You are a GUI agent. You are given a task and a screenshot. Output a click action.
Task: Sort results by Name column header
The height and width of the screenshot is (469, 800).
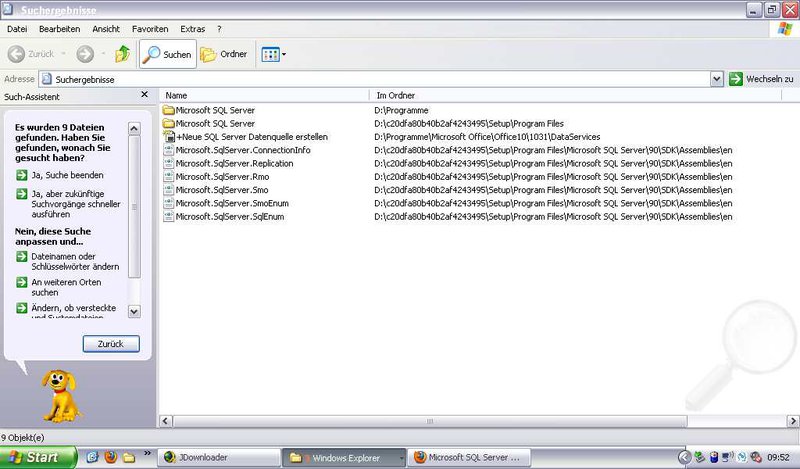264,95
